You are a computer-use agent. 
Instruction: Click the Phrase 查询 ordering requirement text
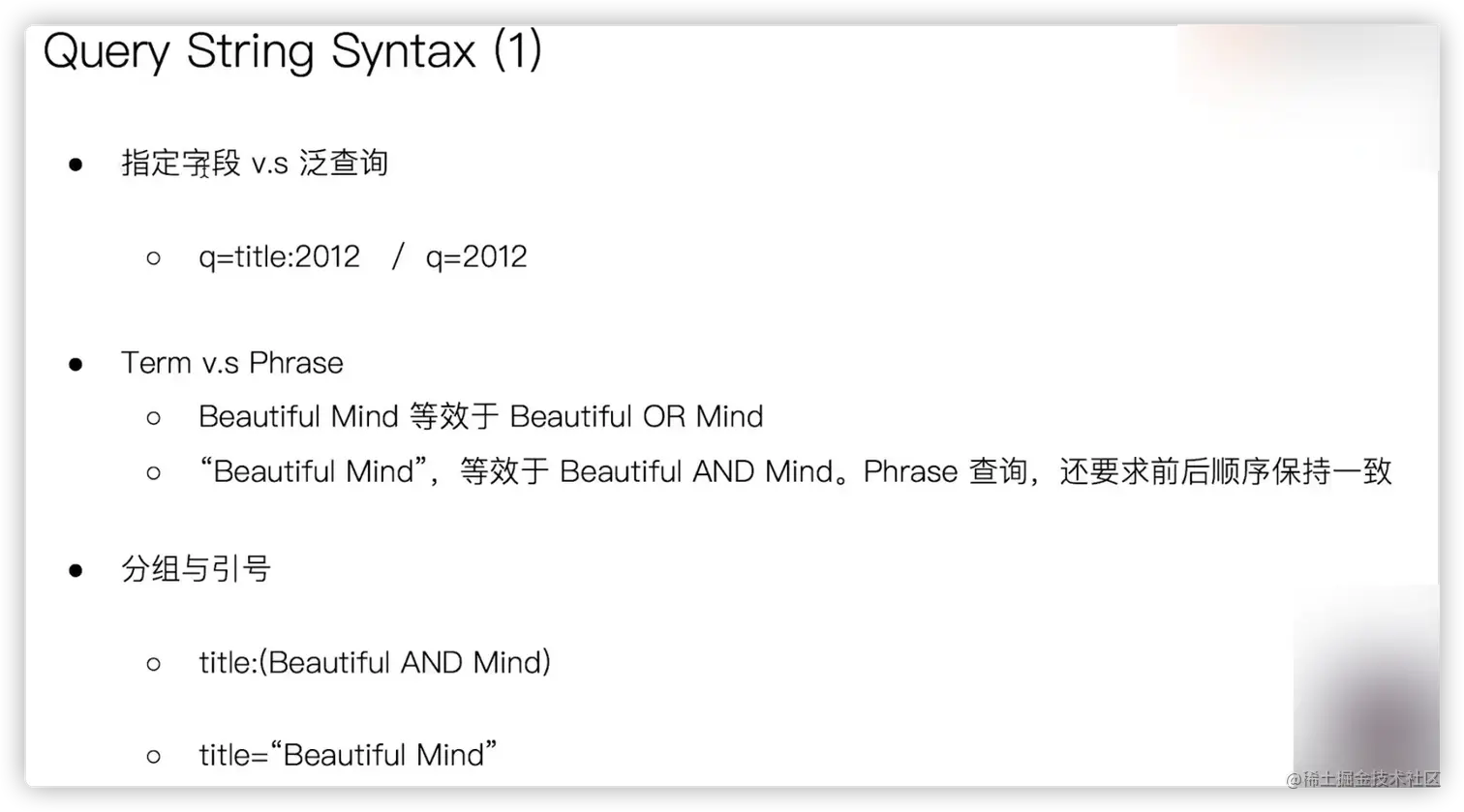[x=1127, y=471]
